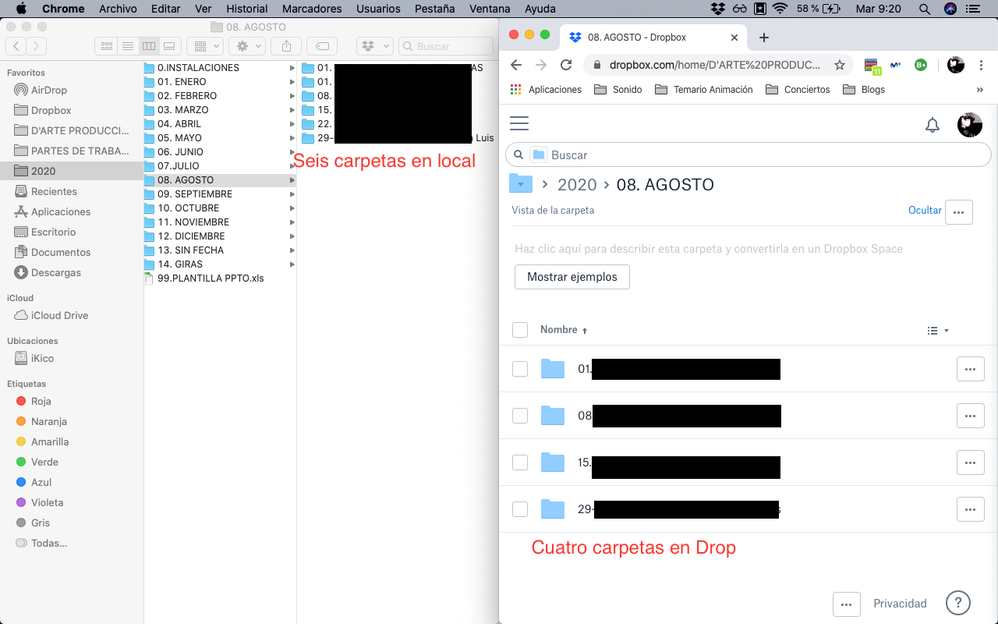Viewport: 998px width, 624px height.
Task: Open the Finder share button
Action: [286, 46]
